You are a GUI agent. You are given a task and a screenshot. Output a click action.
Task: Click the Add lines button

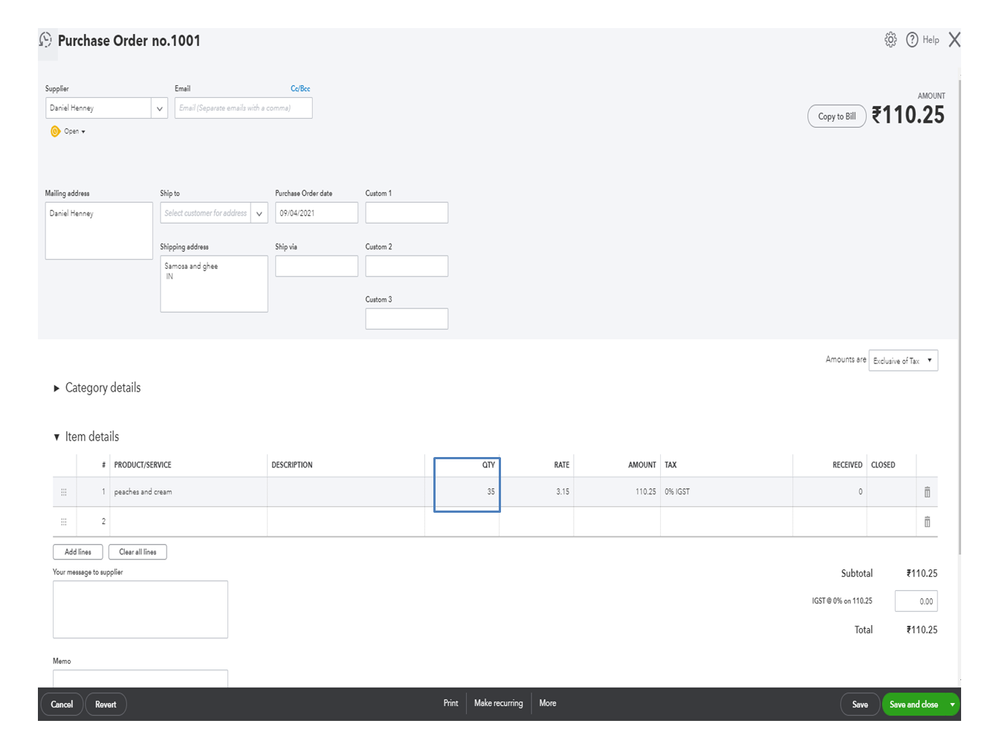(78, 552)
